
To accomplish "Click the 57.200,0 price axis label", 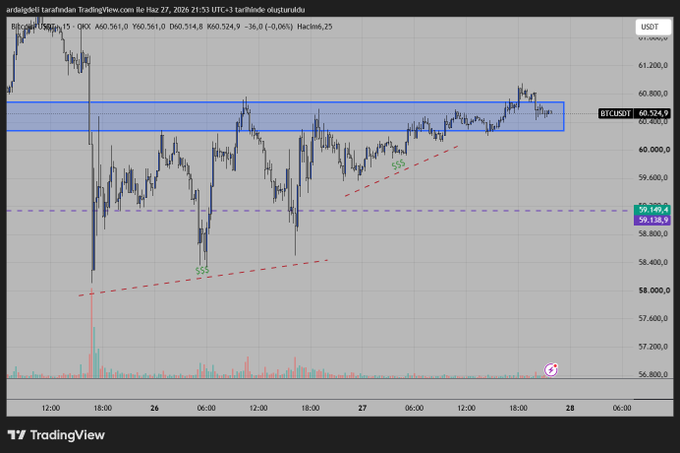I will point(653,347).
